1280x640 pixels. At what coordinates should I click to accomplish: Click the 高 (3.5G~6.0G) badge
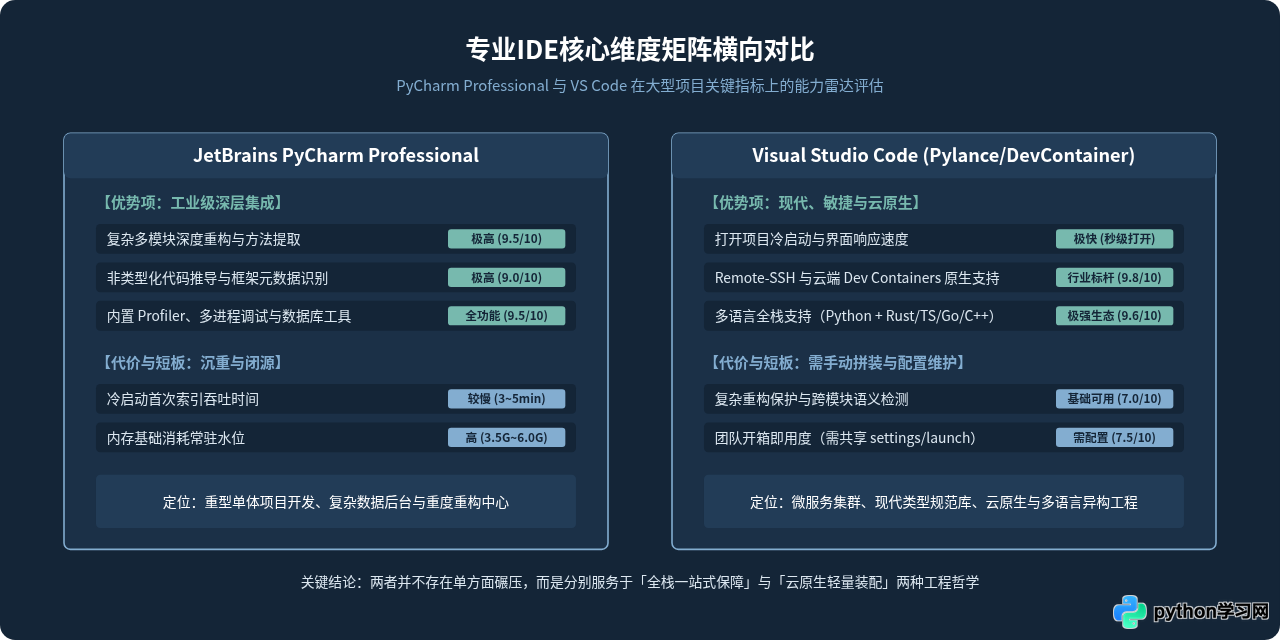coord(506,438)
